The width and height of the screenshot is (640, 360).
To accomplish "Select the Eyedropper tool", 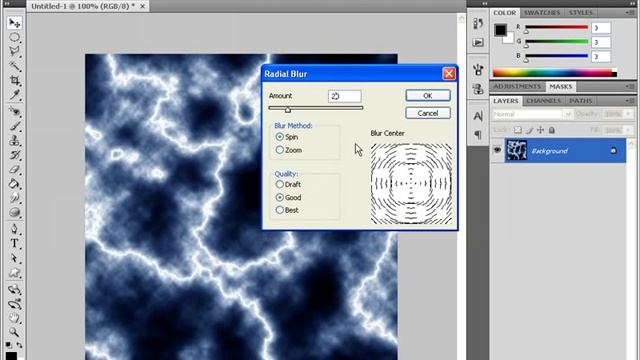I will pos(14,95).
